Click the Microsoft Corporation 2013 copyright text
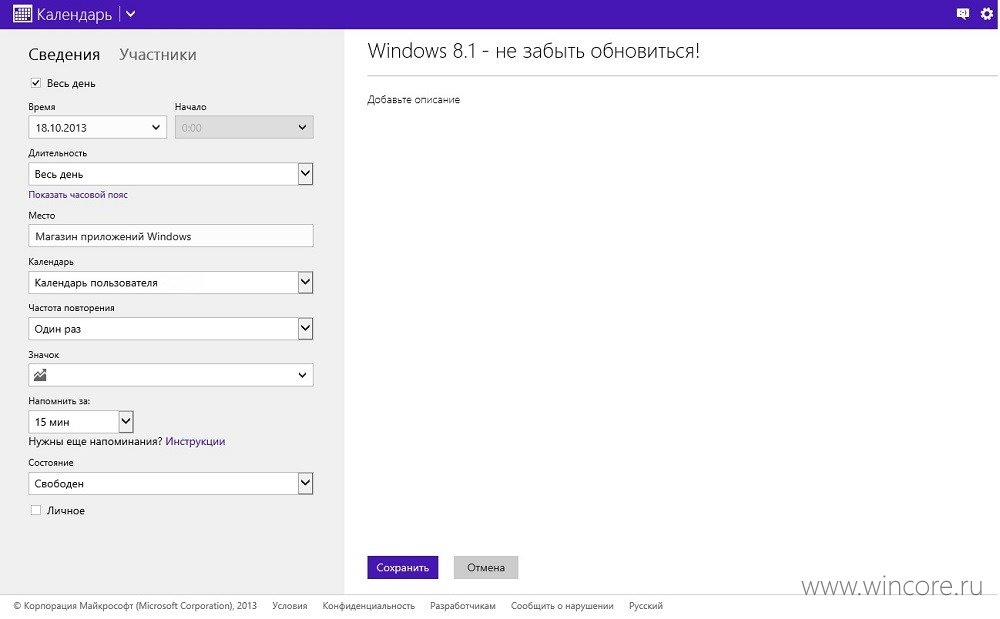The height and width of the screenshot is (619, 1000). 135,606
